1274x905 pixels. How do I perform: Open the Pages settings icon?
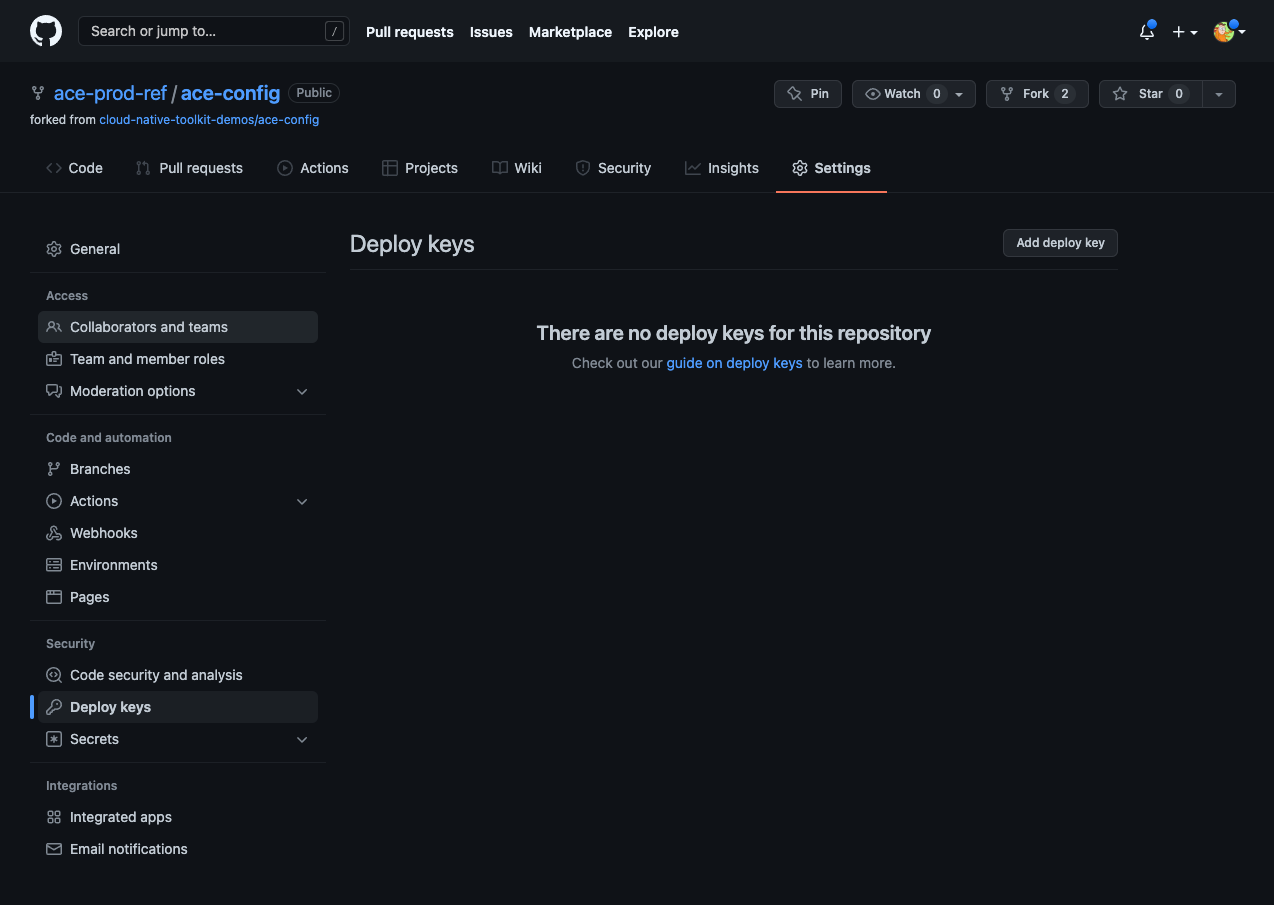[x=54, y=597]
